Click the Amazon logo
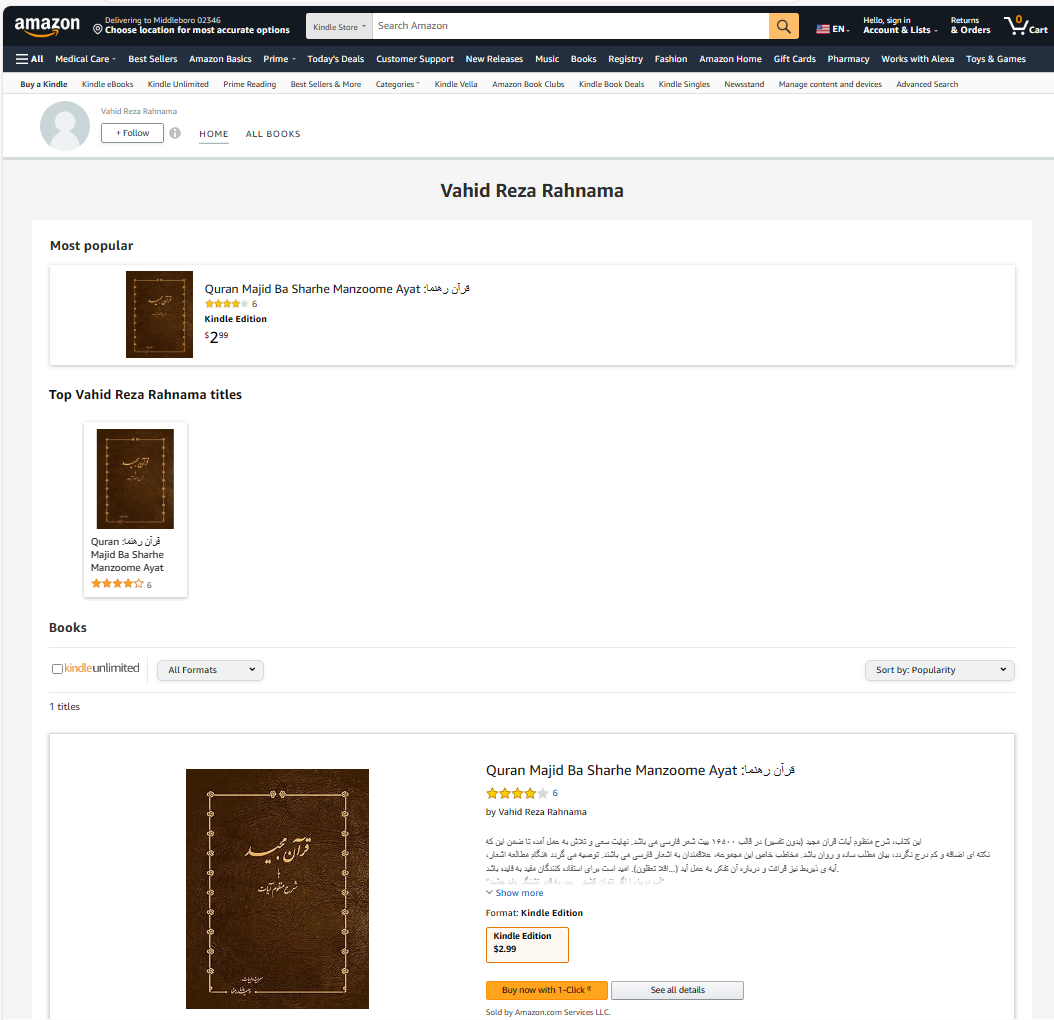Screen dimensions: 1054x1020 (x=47, y=26)
